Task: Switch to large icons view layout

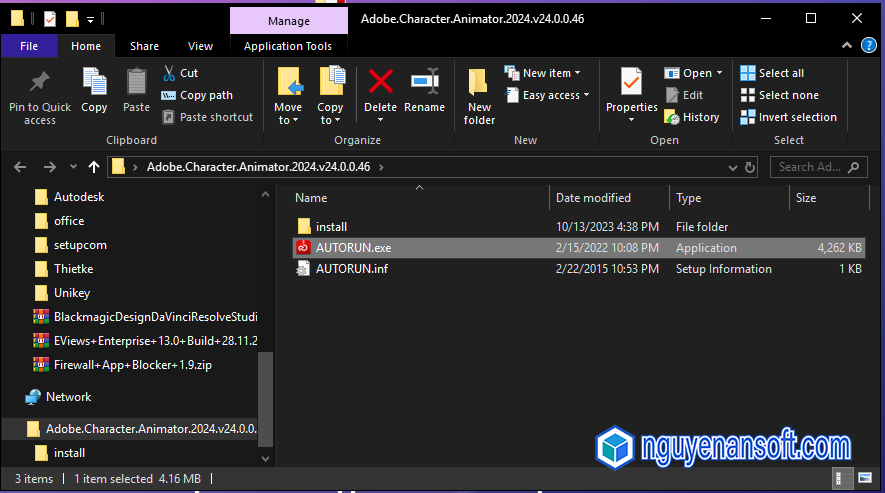Action: 865,478
